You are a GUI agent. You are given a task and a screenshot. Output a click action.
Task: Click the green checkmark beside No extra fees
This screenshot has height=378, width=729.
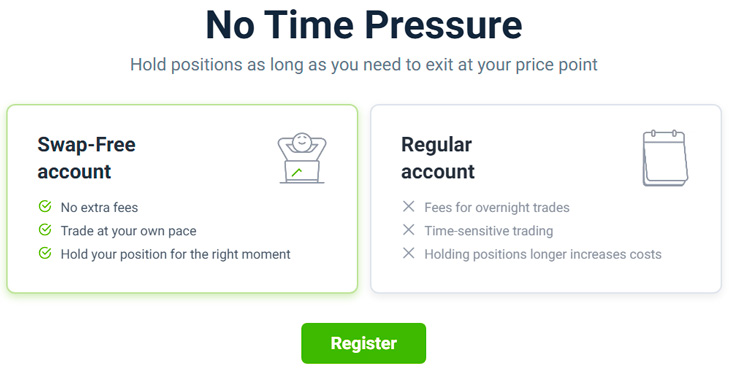45,206
